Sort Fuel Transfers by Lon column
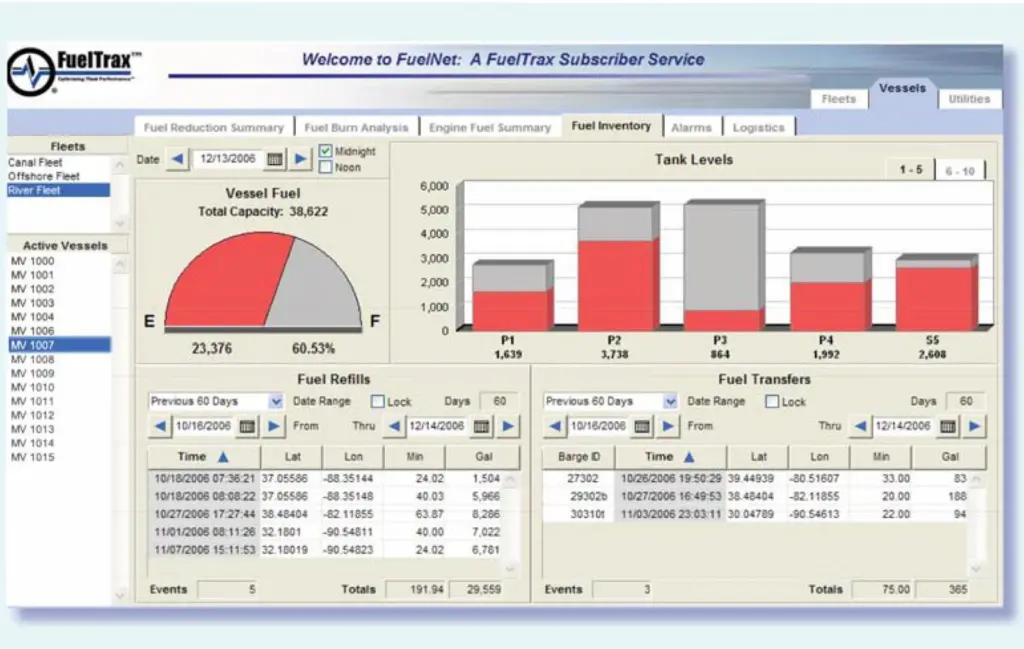Image resolution: width=1024 pixels, height=649 pixels. coord(819,457)
